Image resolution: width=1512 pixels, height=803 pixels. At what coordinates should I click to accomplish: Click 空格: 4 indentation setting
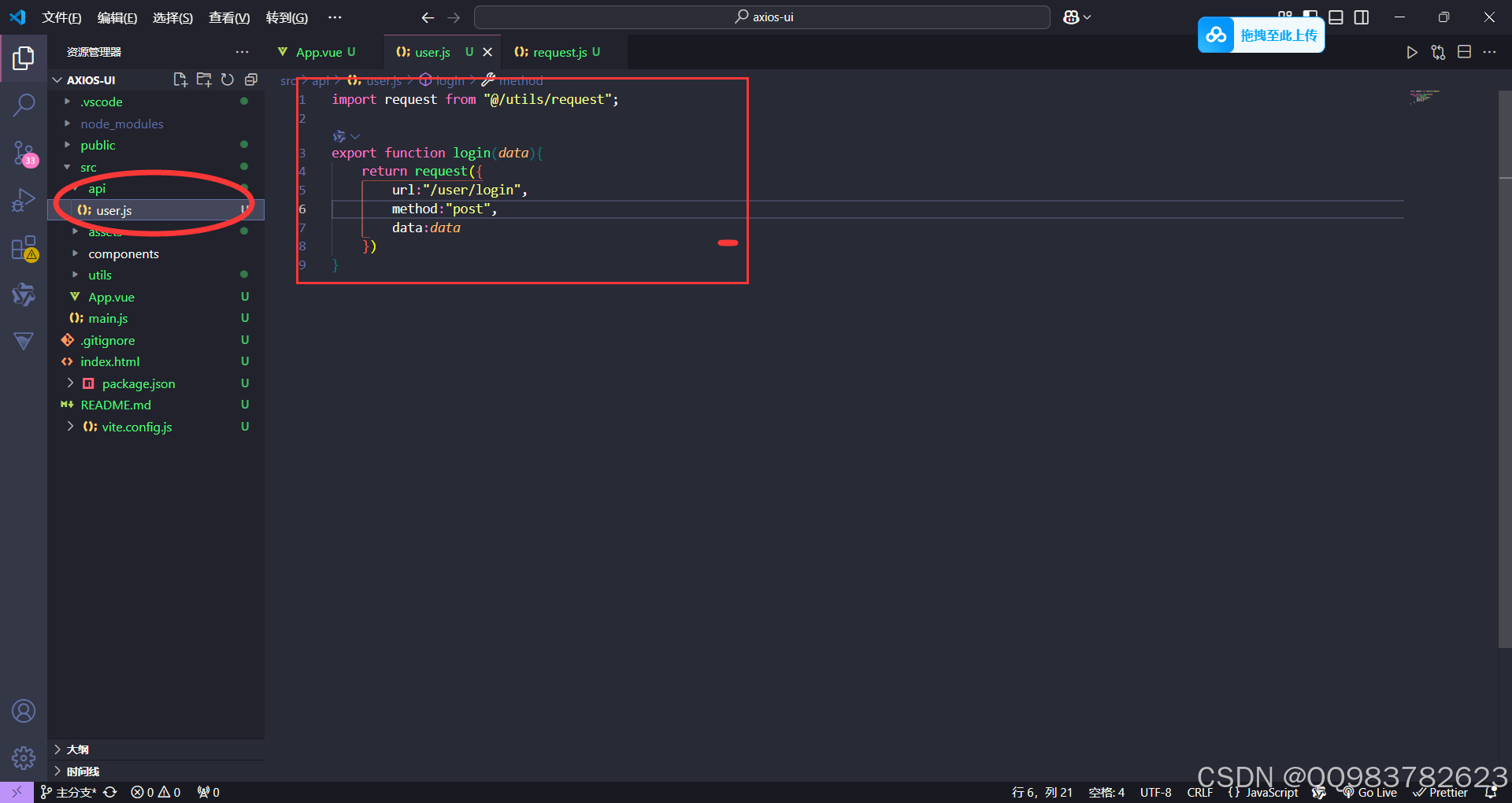[x=1106, y=793]
